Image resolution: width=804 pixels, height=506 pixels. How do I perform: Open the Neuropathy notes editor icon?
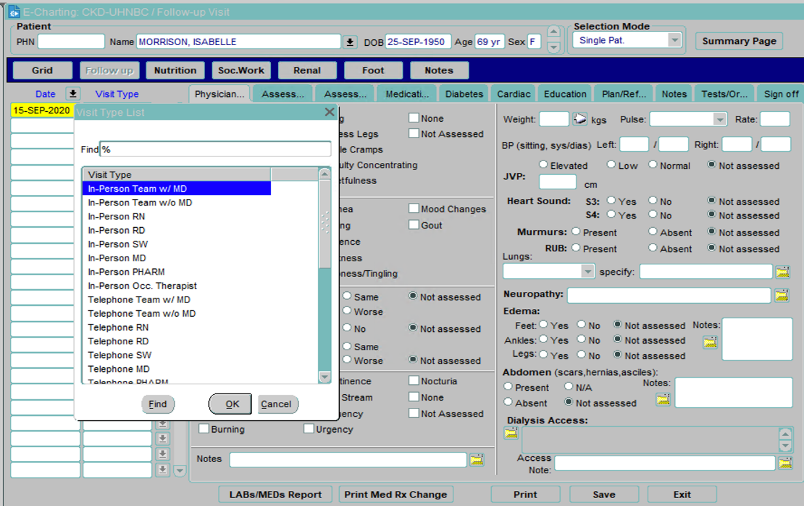click(x=782, y=296)
